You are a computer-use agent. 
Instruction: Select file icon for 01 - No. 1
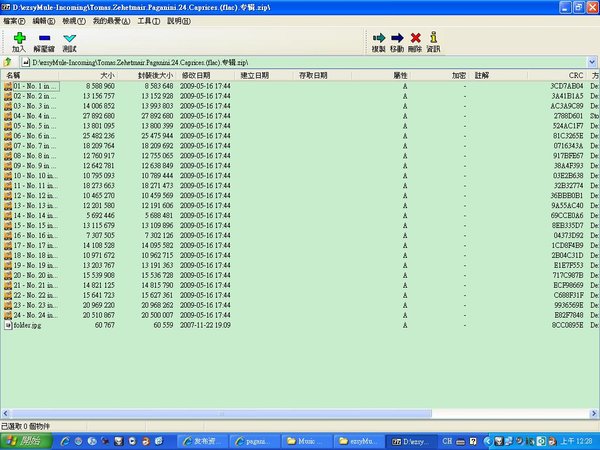[x=8, y=86]
